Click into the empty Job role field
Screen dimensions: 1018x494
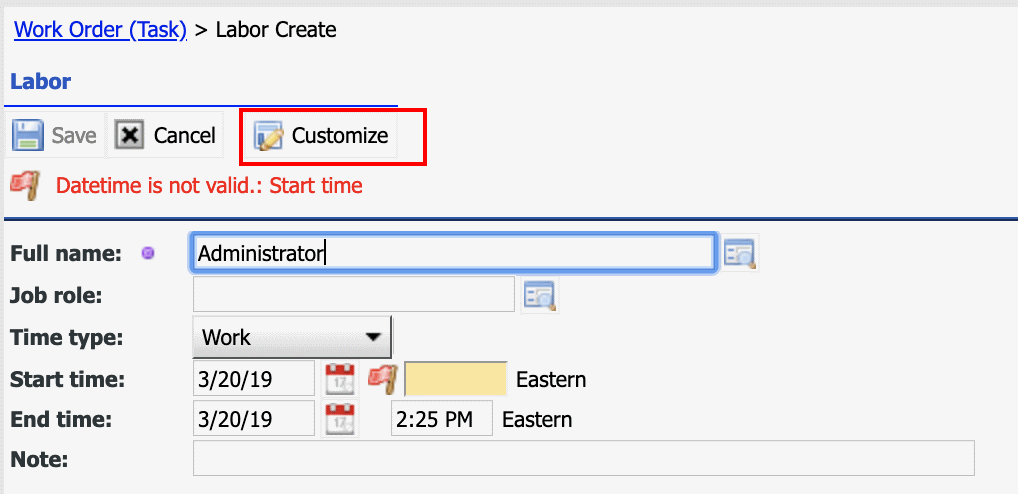click(354, 295)
